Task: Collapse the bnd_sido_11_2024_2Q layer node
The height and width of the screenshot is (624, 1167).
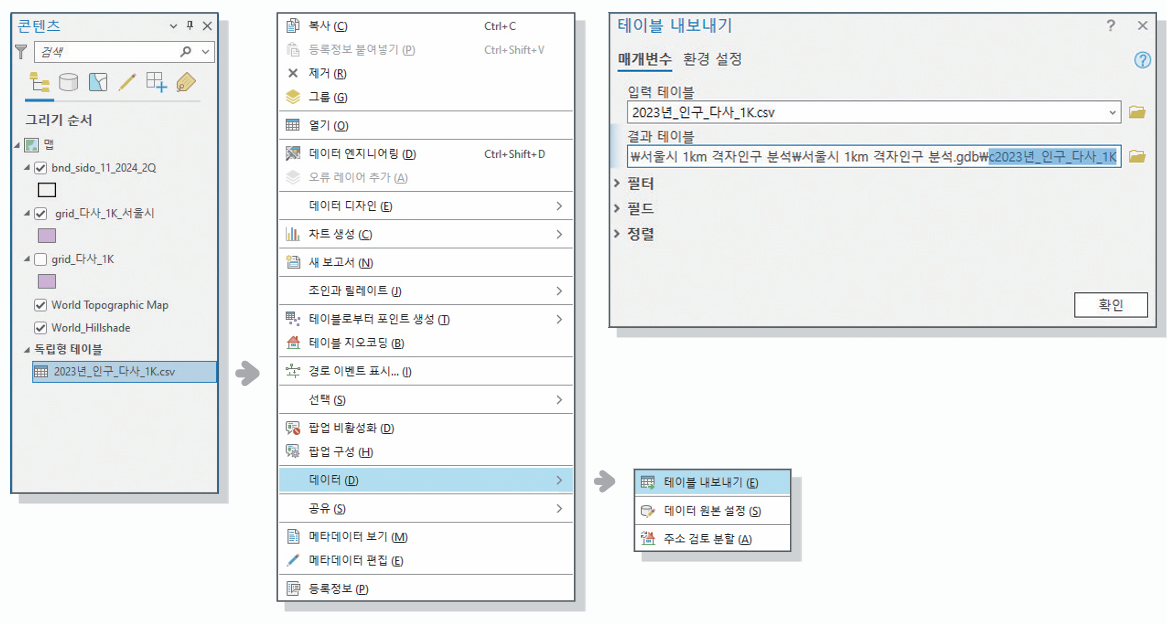Action: [x=27, y=168]
